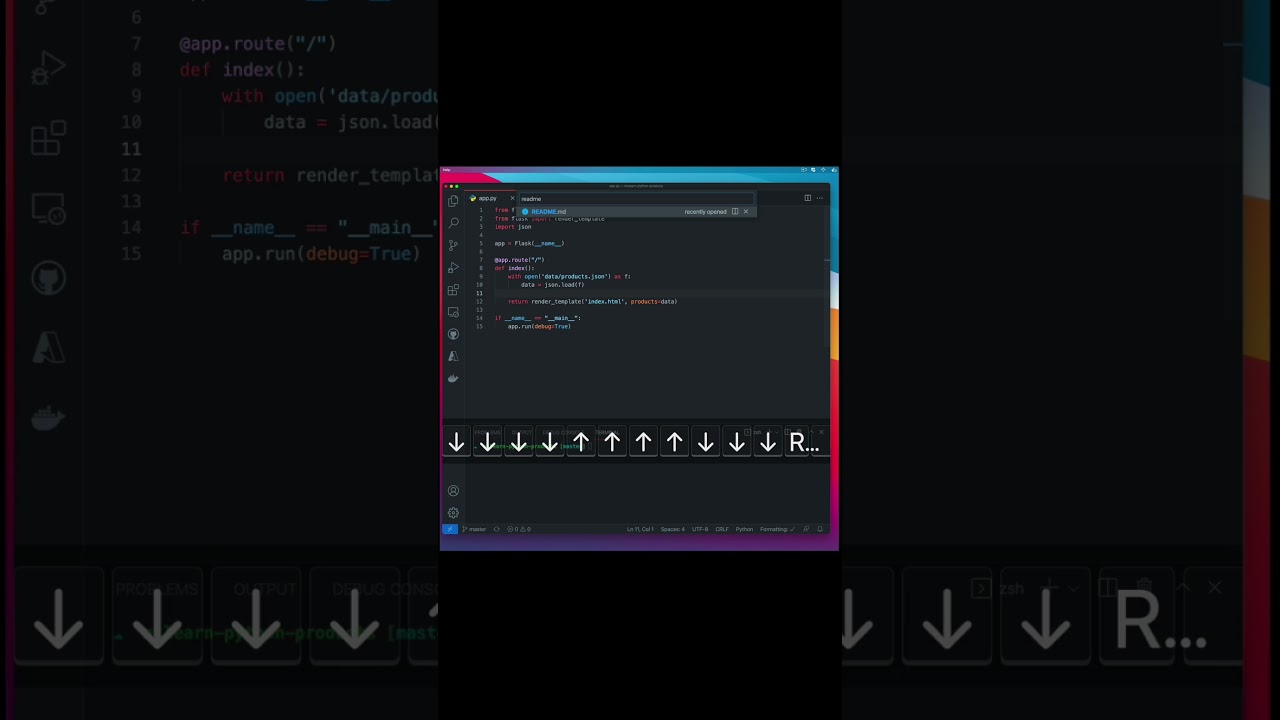Click the line 'import json' in editor
Screen dimensions: 1280x720
[513, 227]
